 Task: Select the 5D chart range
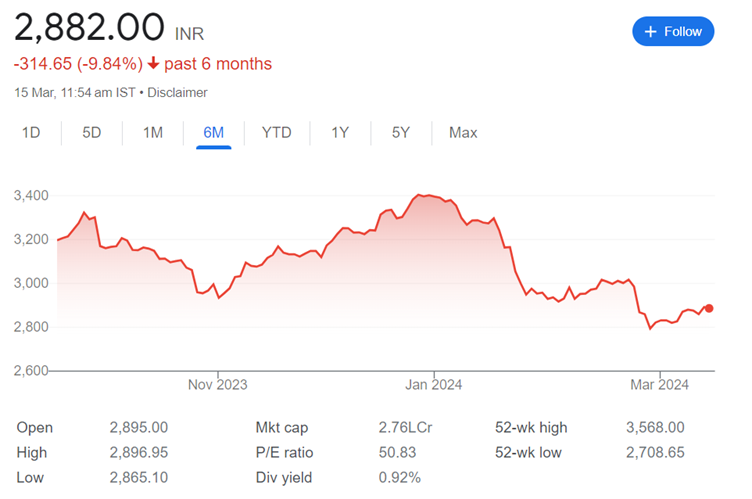pos(92,132)
